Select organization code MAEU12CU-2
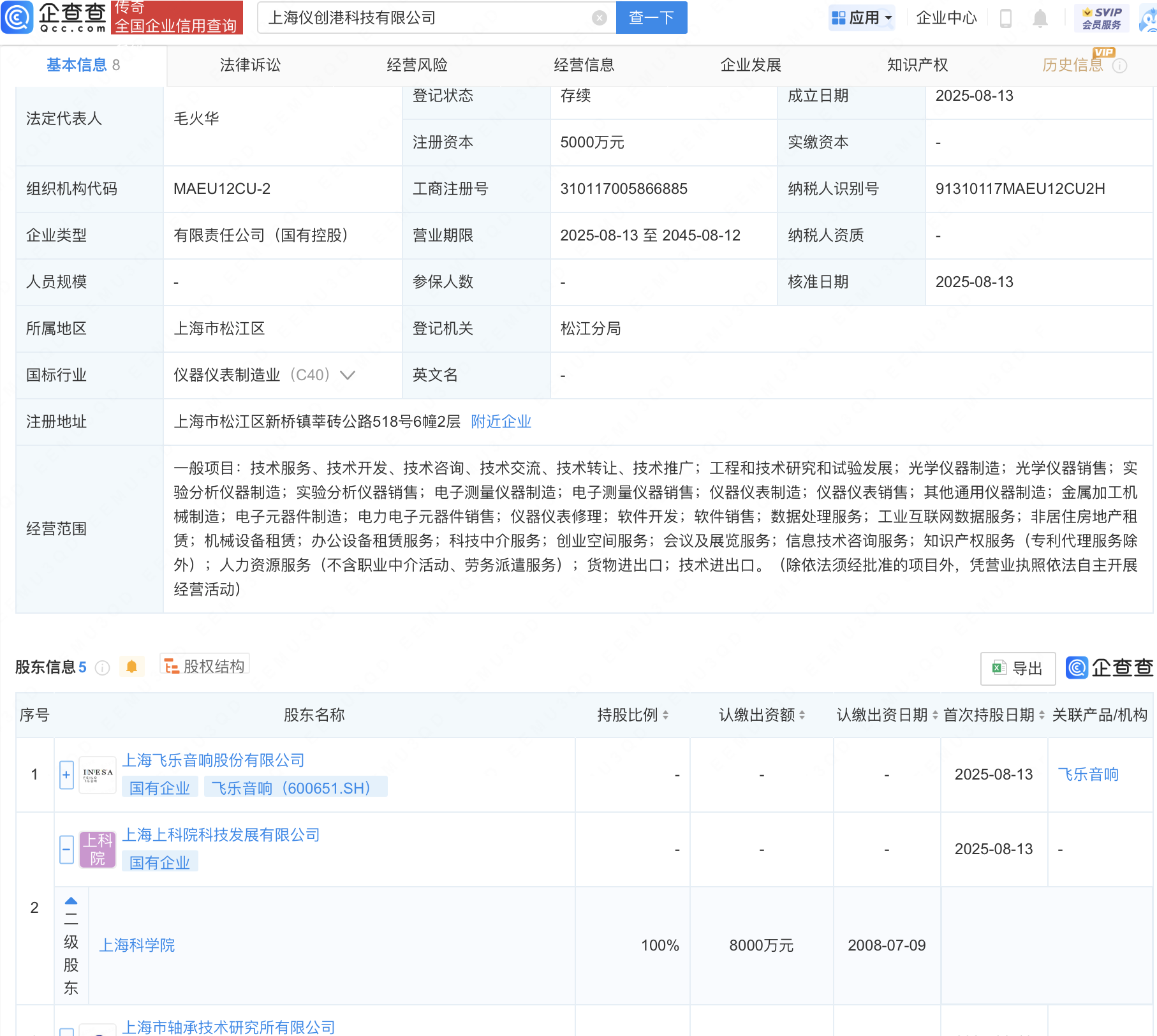The height and width of the screenshot is (1036, 1157). (222, 189)
